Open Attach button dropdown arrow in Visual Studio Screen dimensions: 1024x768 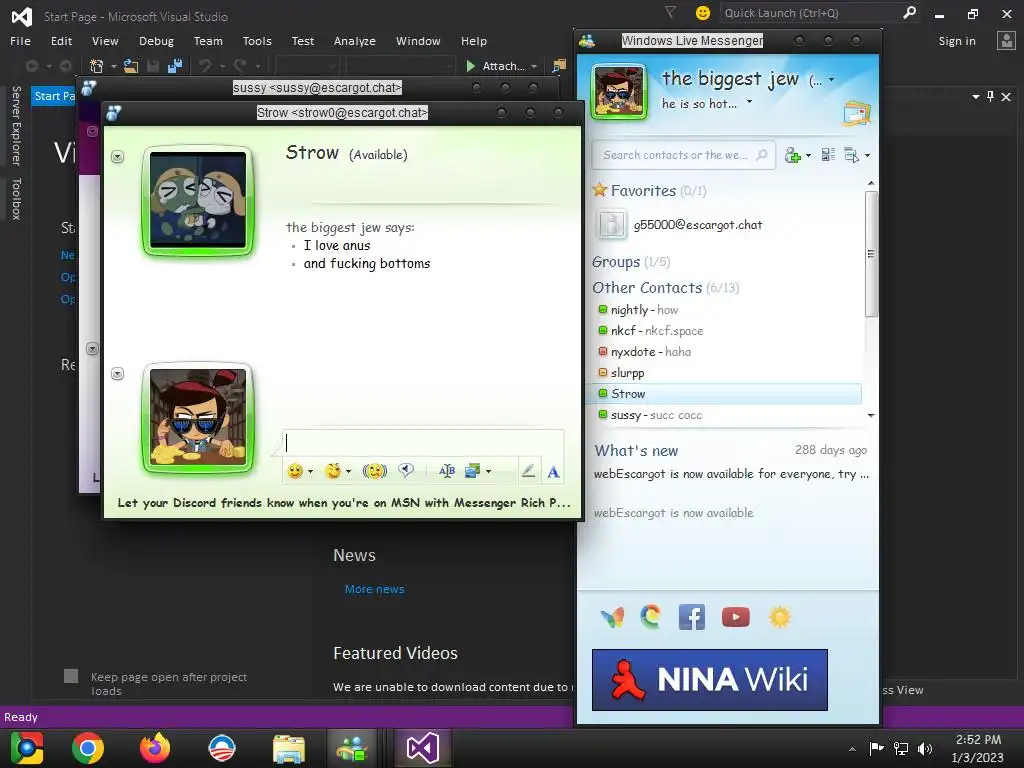[x=534, y=66]
